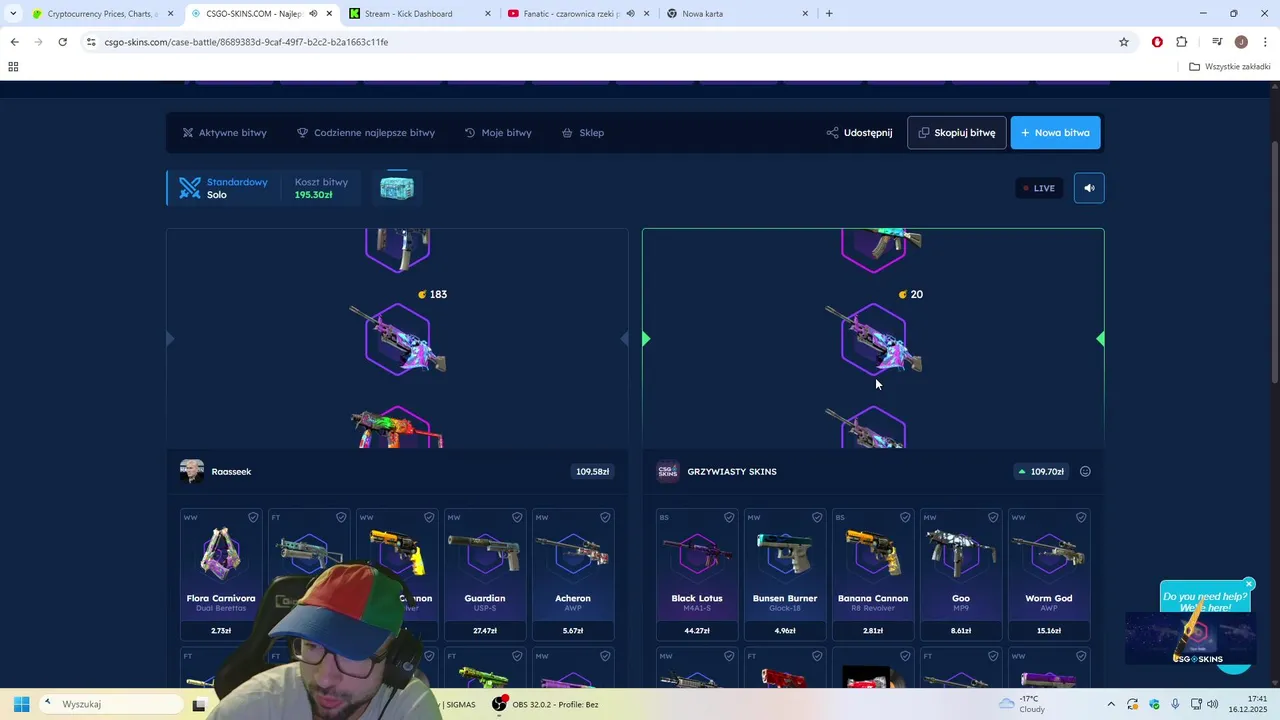The width and height of the screenshot is (1280, 720).
Task: Go to Moje bitwy
Action: tap(498, 132)
